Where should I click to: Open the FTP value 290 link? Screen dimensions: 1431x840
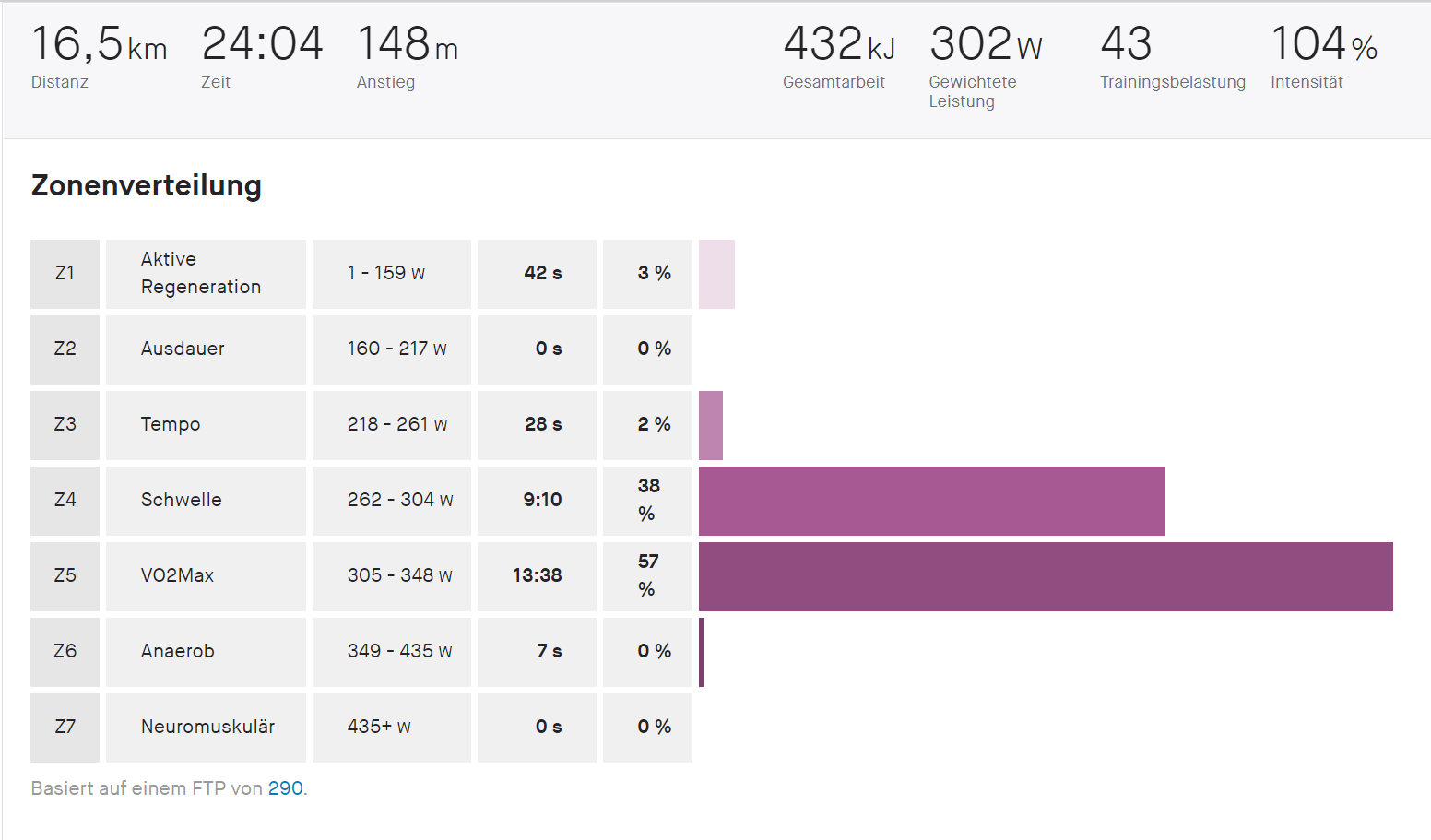pos(285,788)
